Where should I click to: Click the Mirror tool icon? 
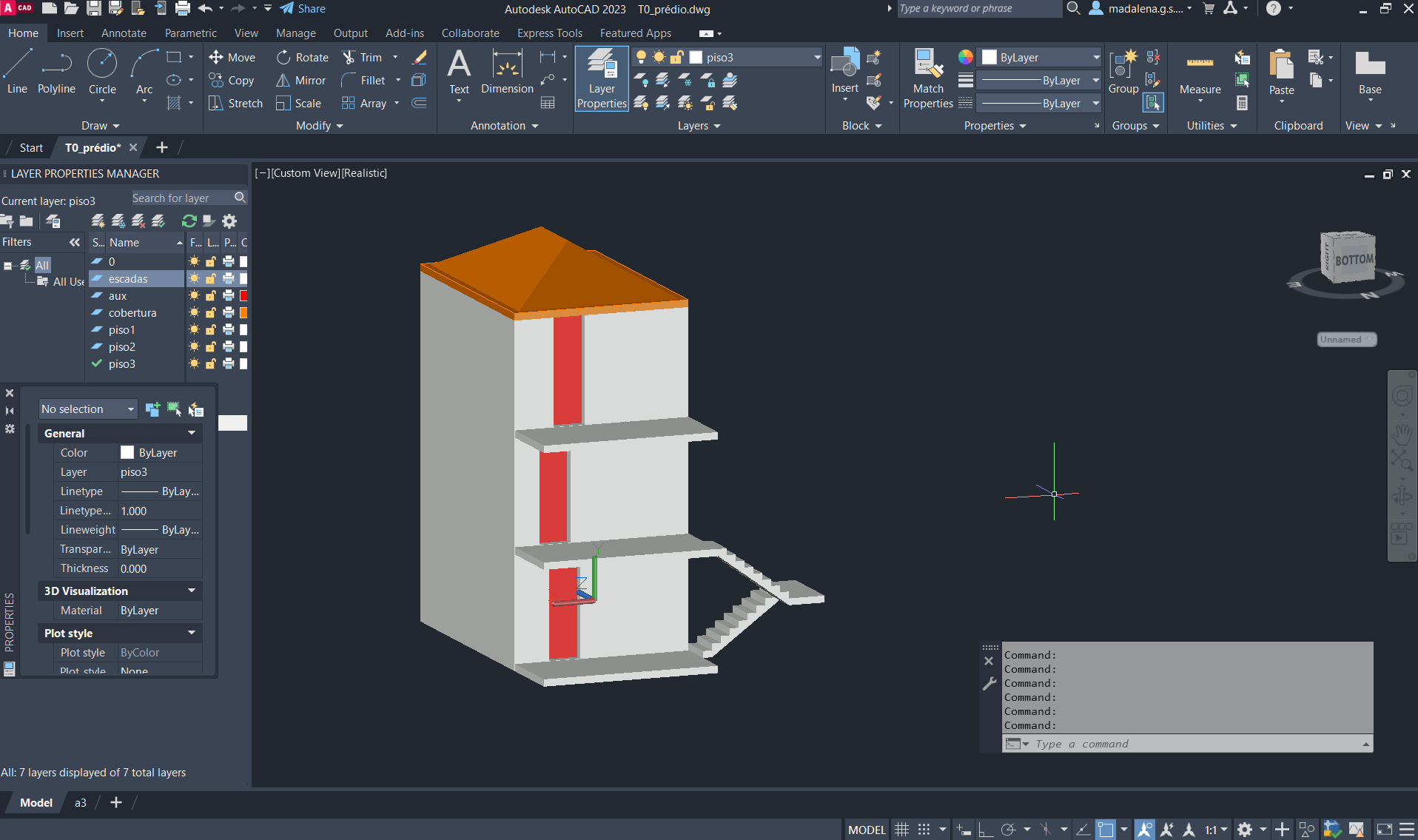pyautogui.click(x=283, y=81)
